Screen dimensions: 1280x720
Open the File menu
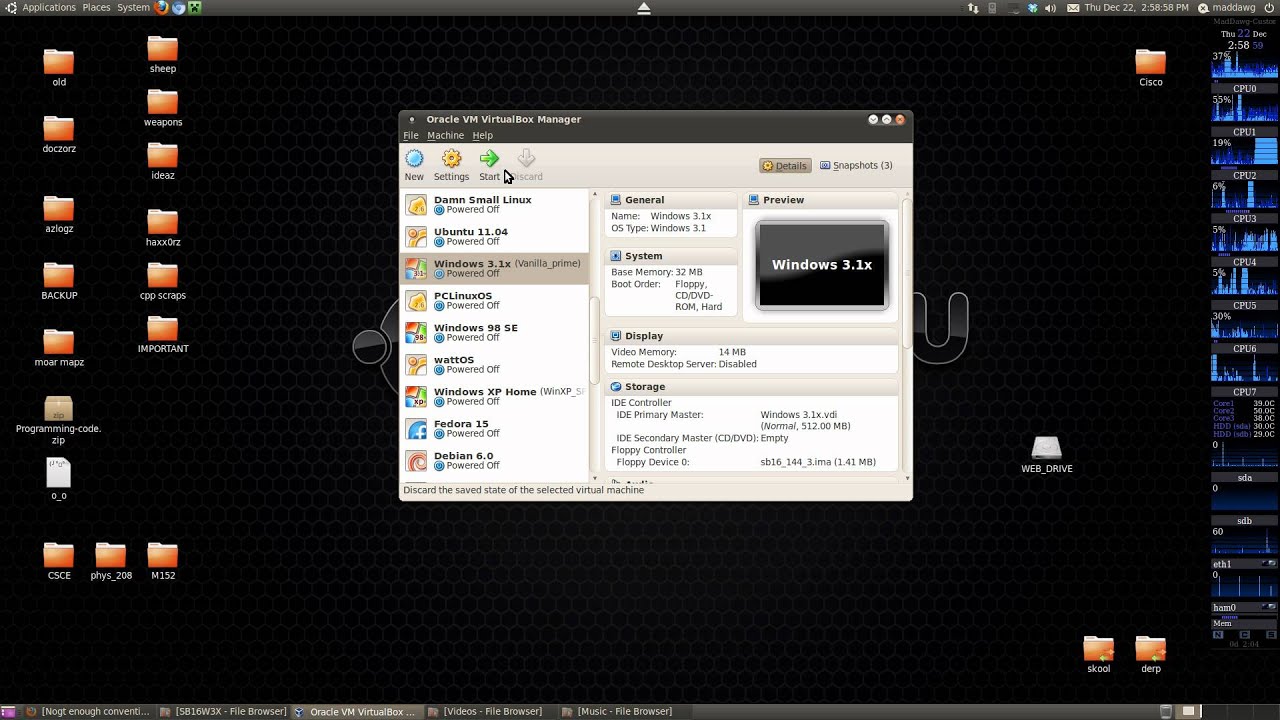(x=411, y=135)
